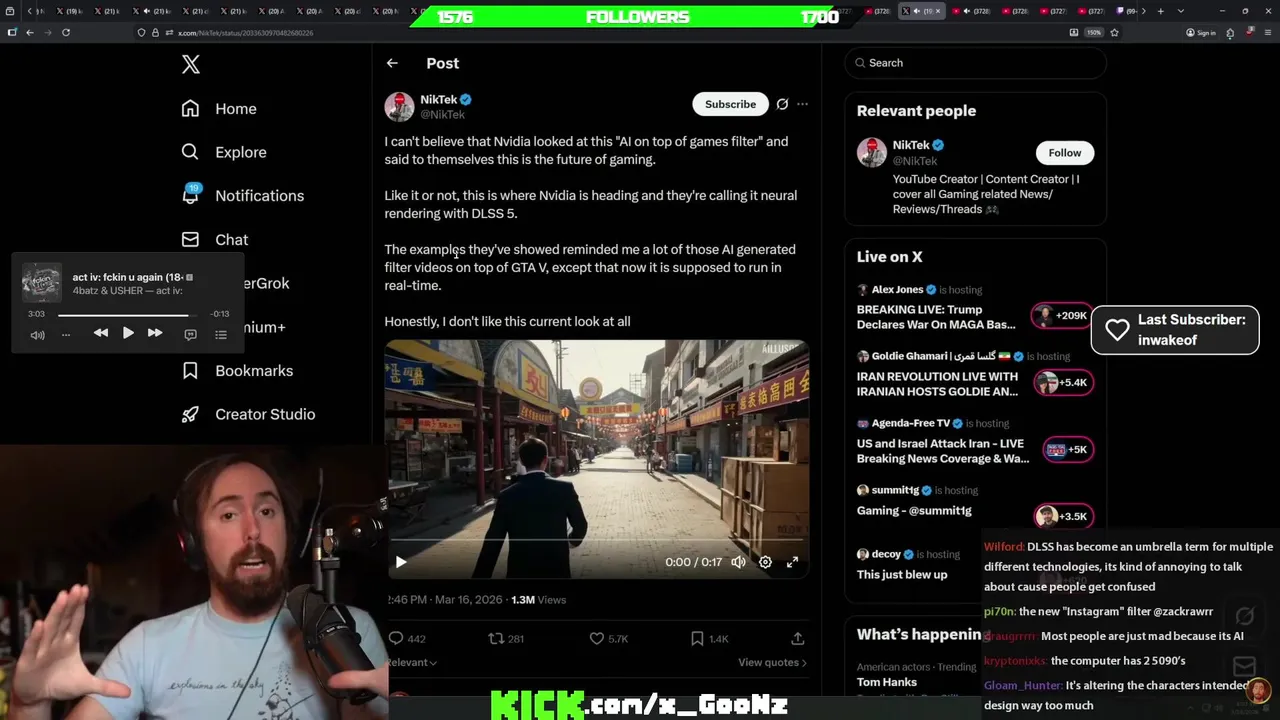
Task: Play the song in media player popup
Action: tap(128, 333)
